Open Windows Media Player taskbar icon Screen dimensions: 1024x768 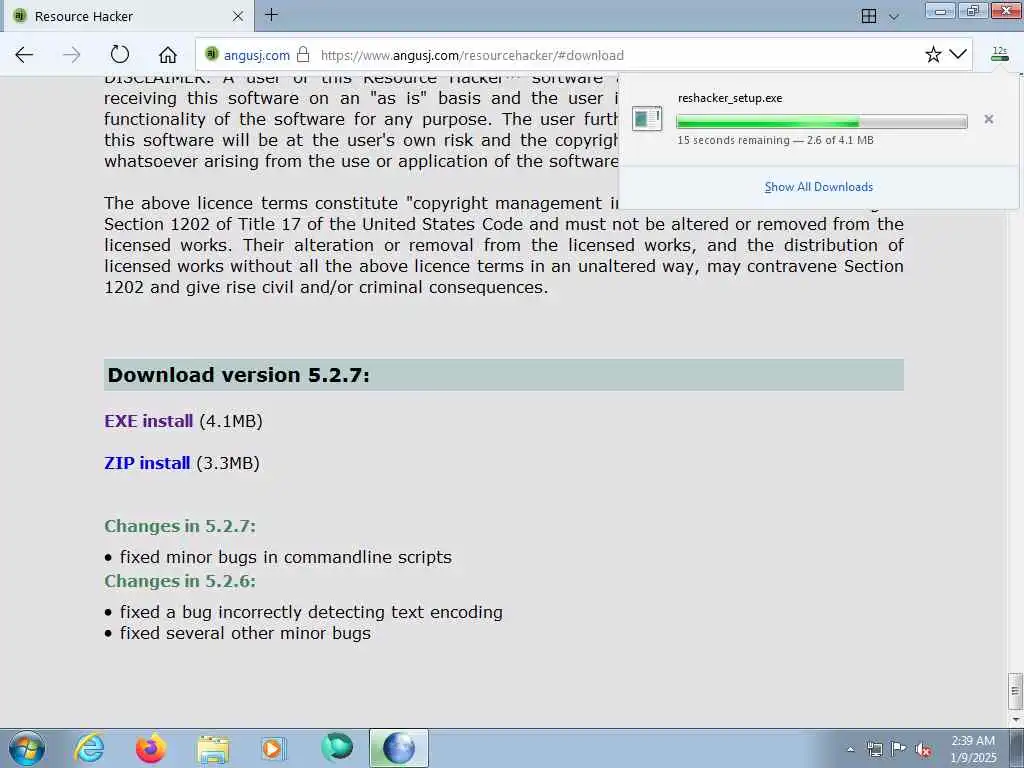coord(273,748)
